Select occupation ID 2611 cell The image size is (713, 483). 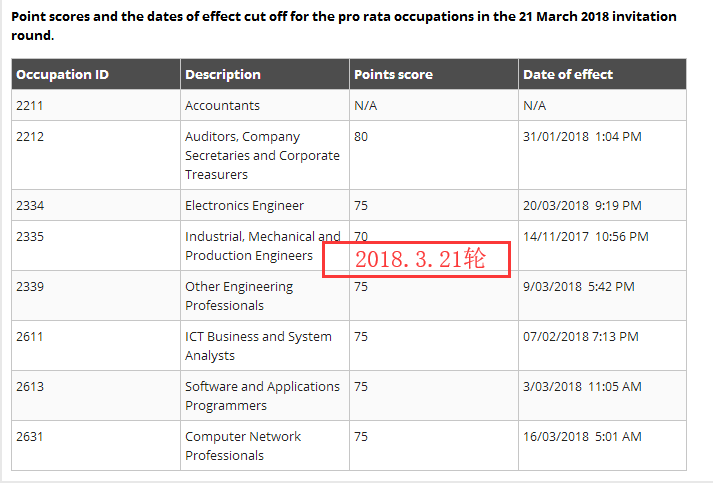(x=31, y=336)
